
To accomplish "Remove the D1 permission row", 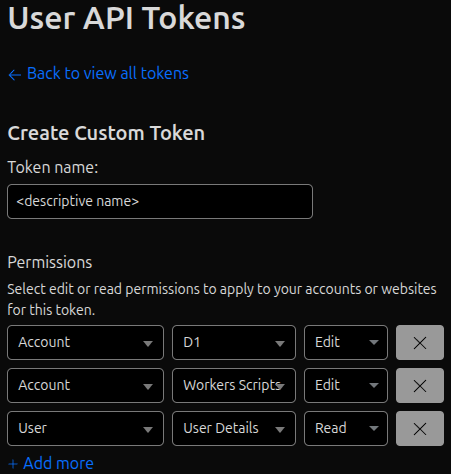I will click(x=420, y=342).
